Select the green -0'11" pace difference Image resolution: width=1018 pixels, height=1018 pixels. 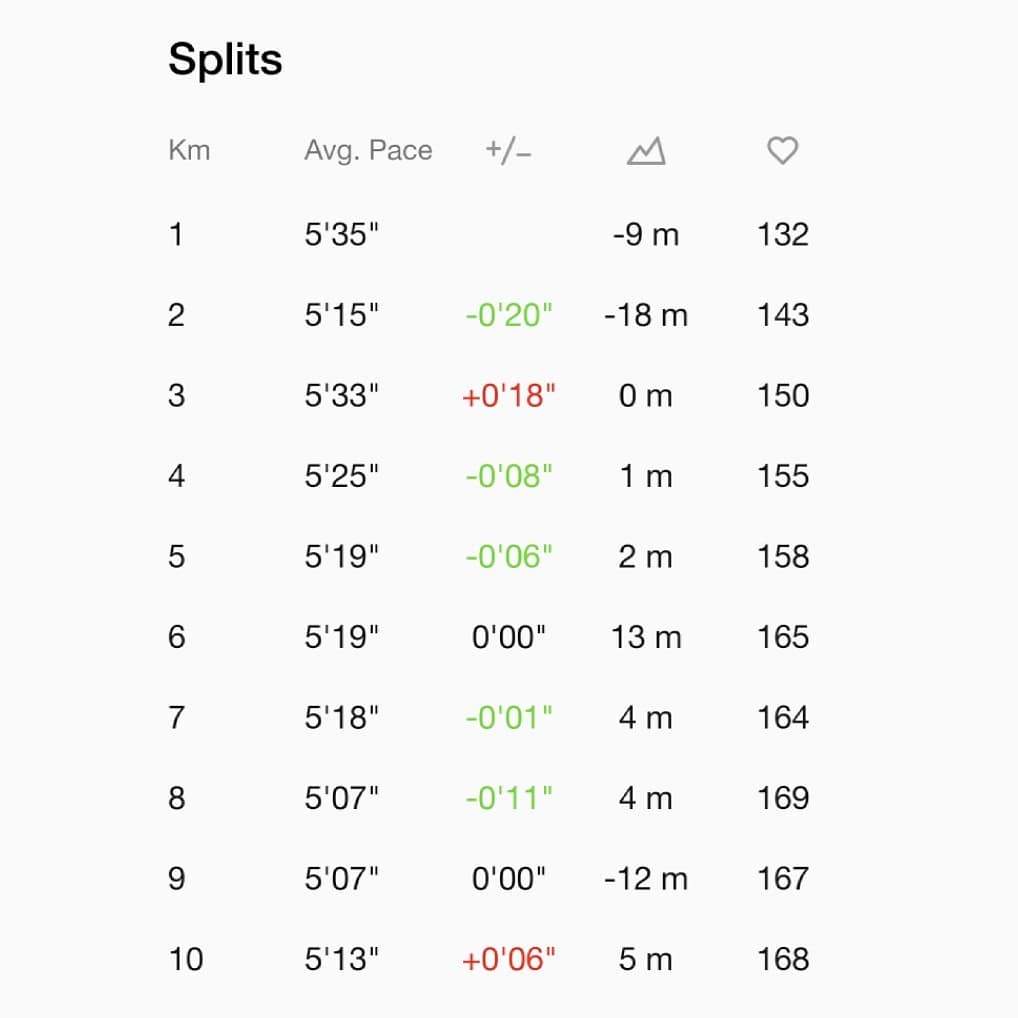(x=508, y=798)
